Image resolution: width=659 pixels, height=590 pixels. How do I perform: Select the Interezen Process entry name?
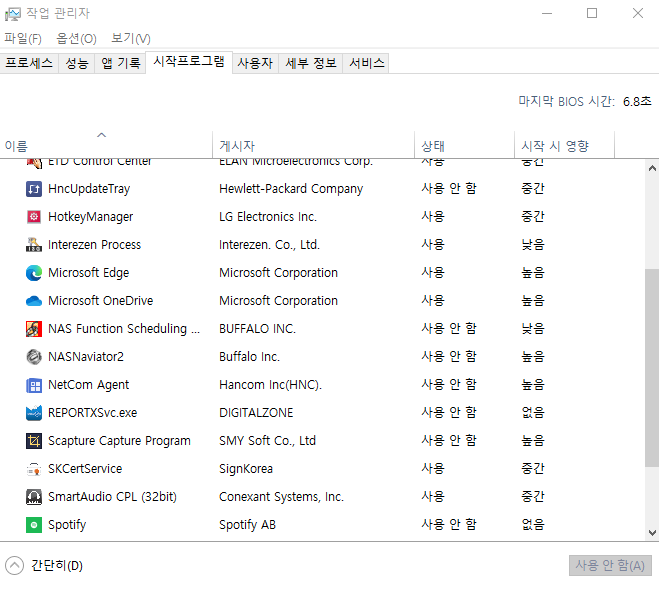[x=95, y=245]
